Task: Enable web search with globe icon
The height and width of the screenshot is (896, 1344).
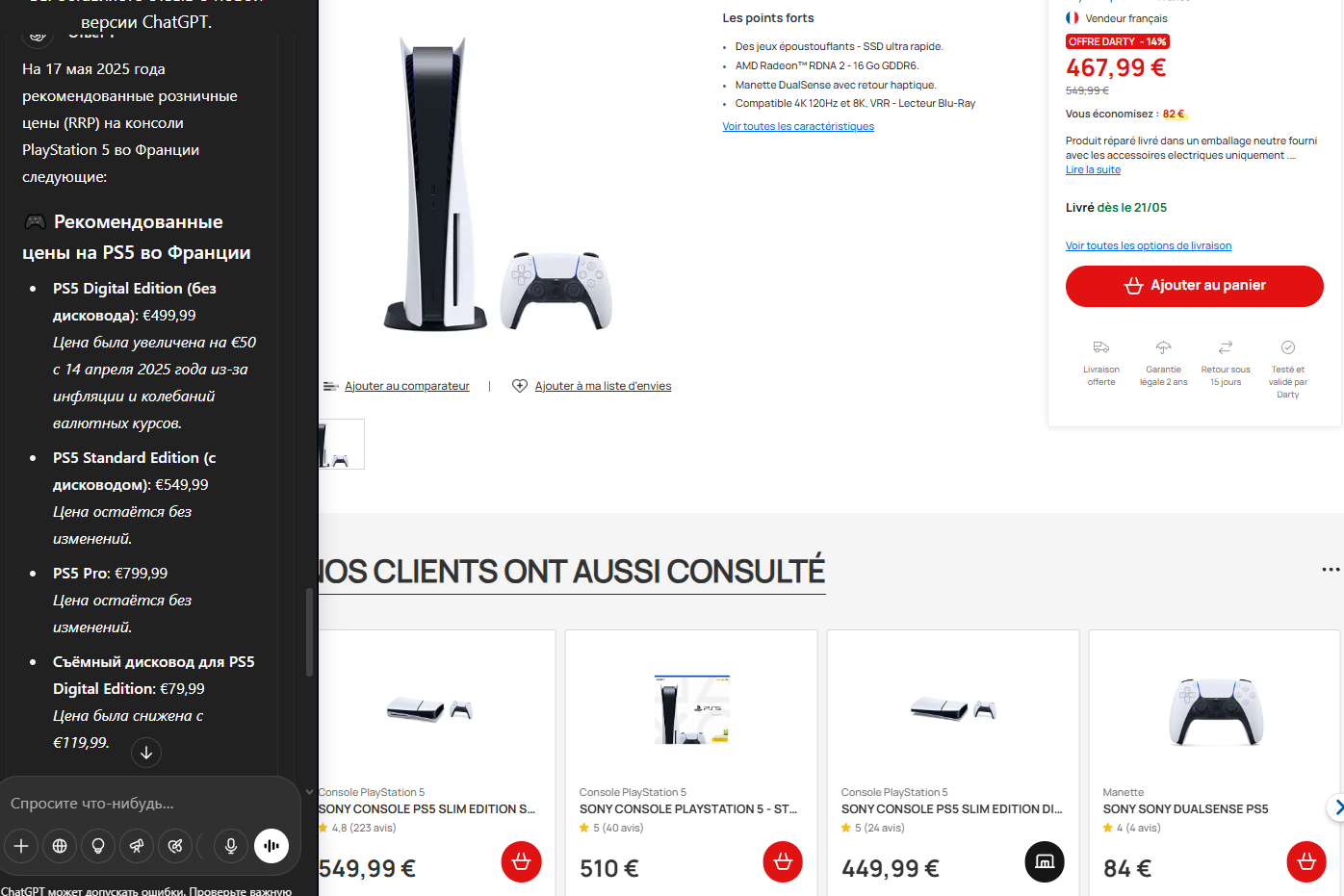Action: pos(60,846)
